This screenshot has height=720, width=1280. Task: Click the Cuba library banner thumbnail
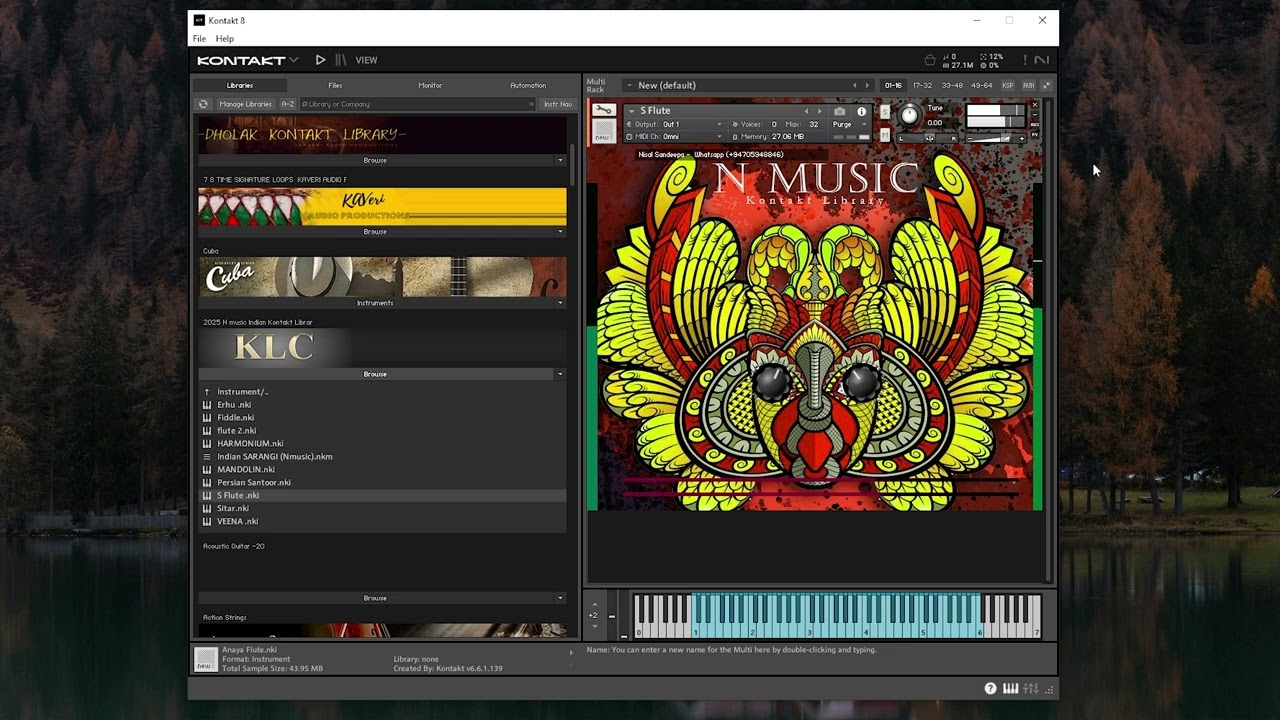[x=382, y=277]
